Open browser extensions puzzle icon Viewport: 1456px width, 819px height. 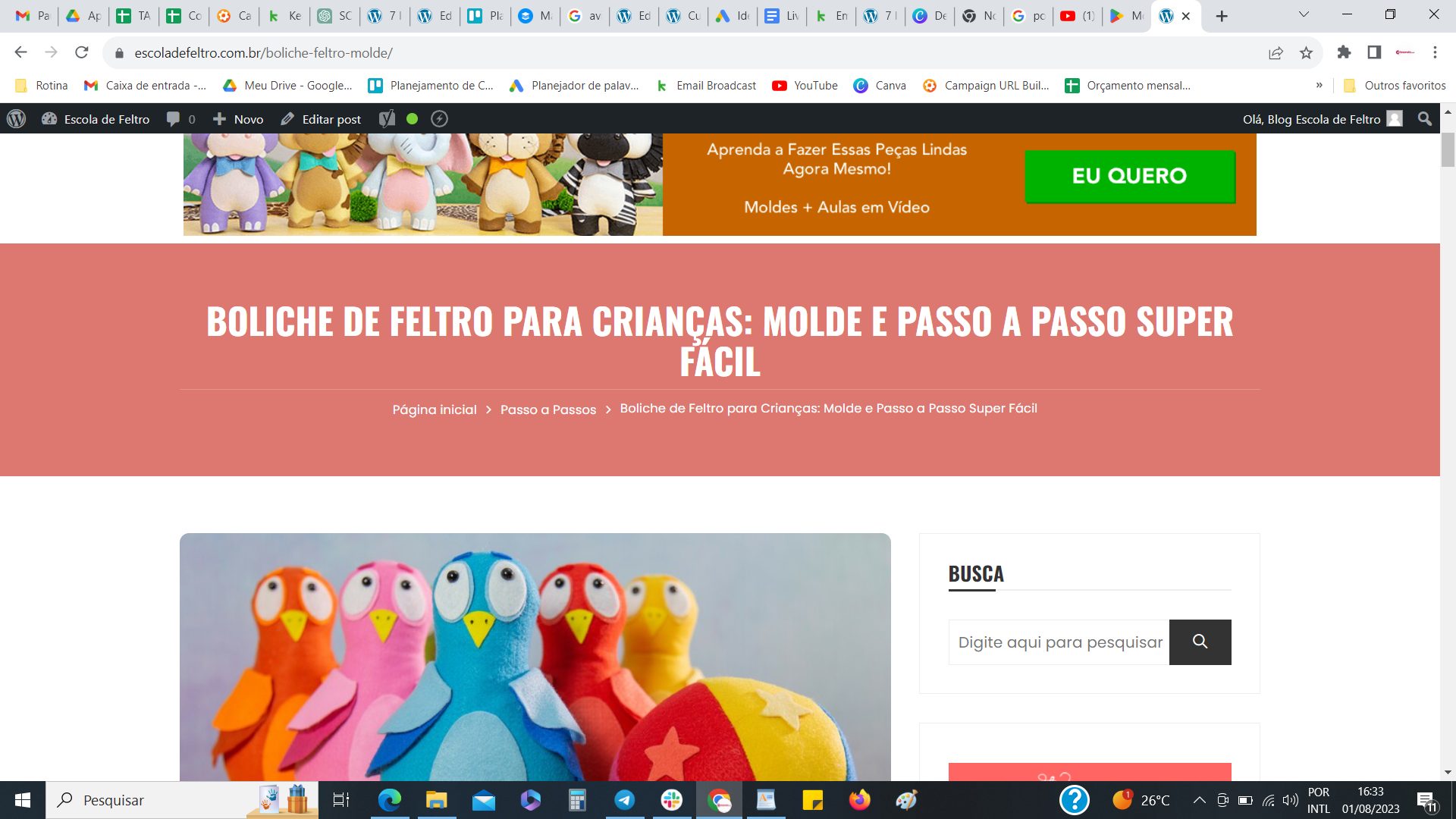point(1344,52)
